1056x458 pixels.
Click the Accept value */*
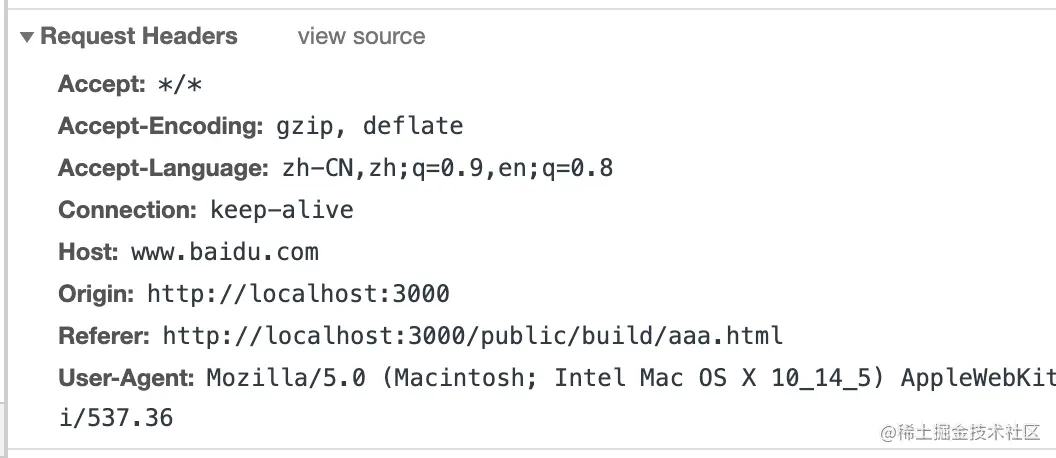pos(180,86)
